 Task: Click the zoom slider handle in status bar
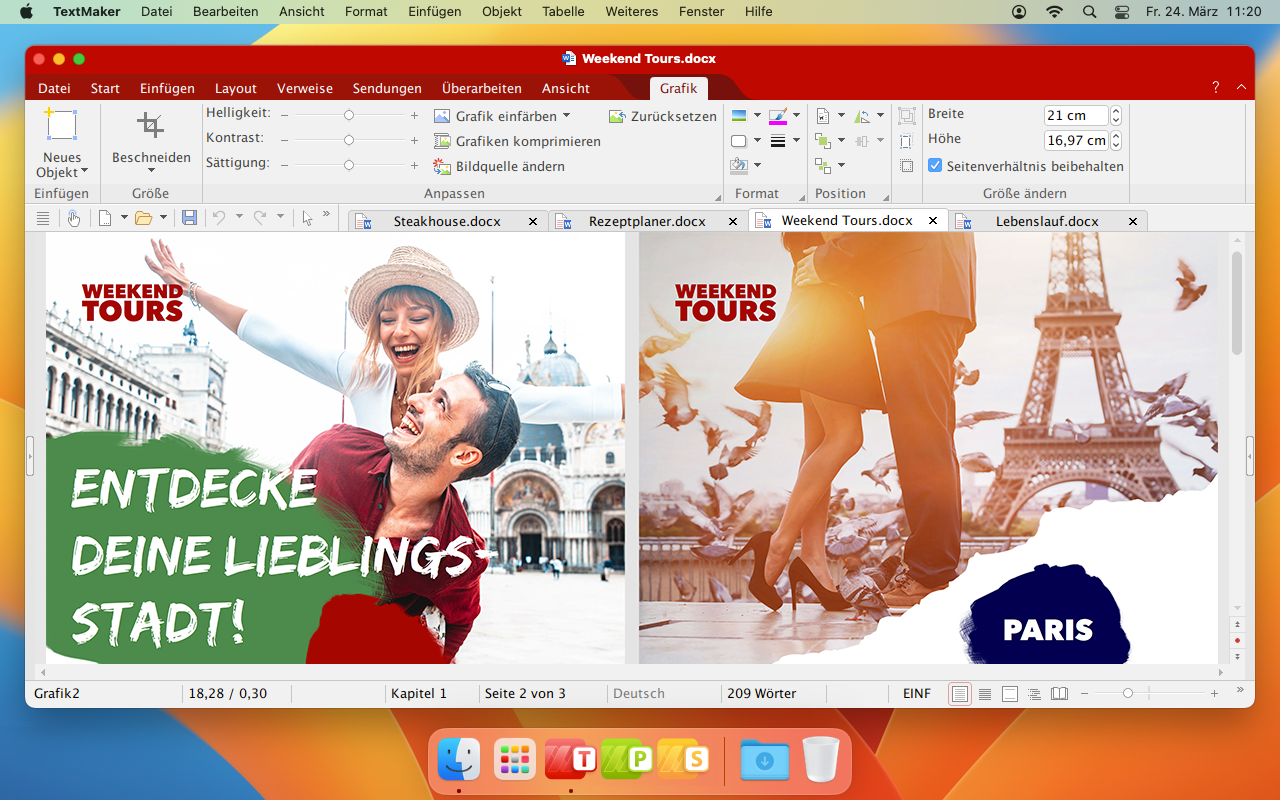(1128, 693)
